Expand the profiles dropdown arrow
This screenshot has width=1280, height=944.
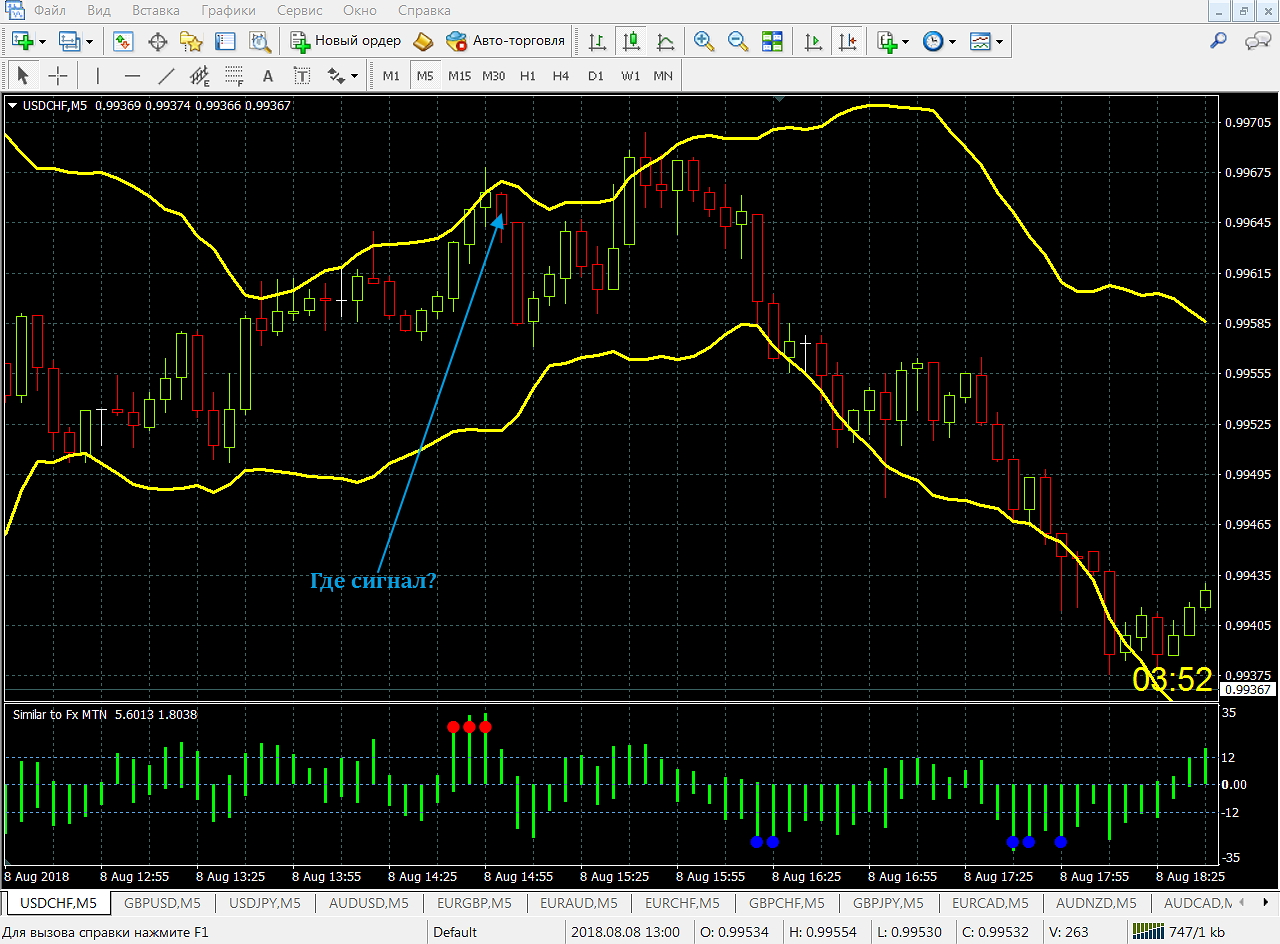pos(89,42)
